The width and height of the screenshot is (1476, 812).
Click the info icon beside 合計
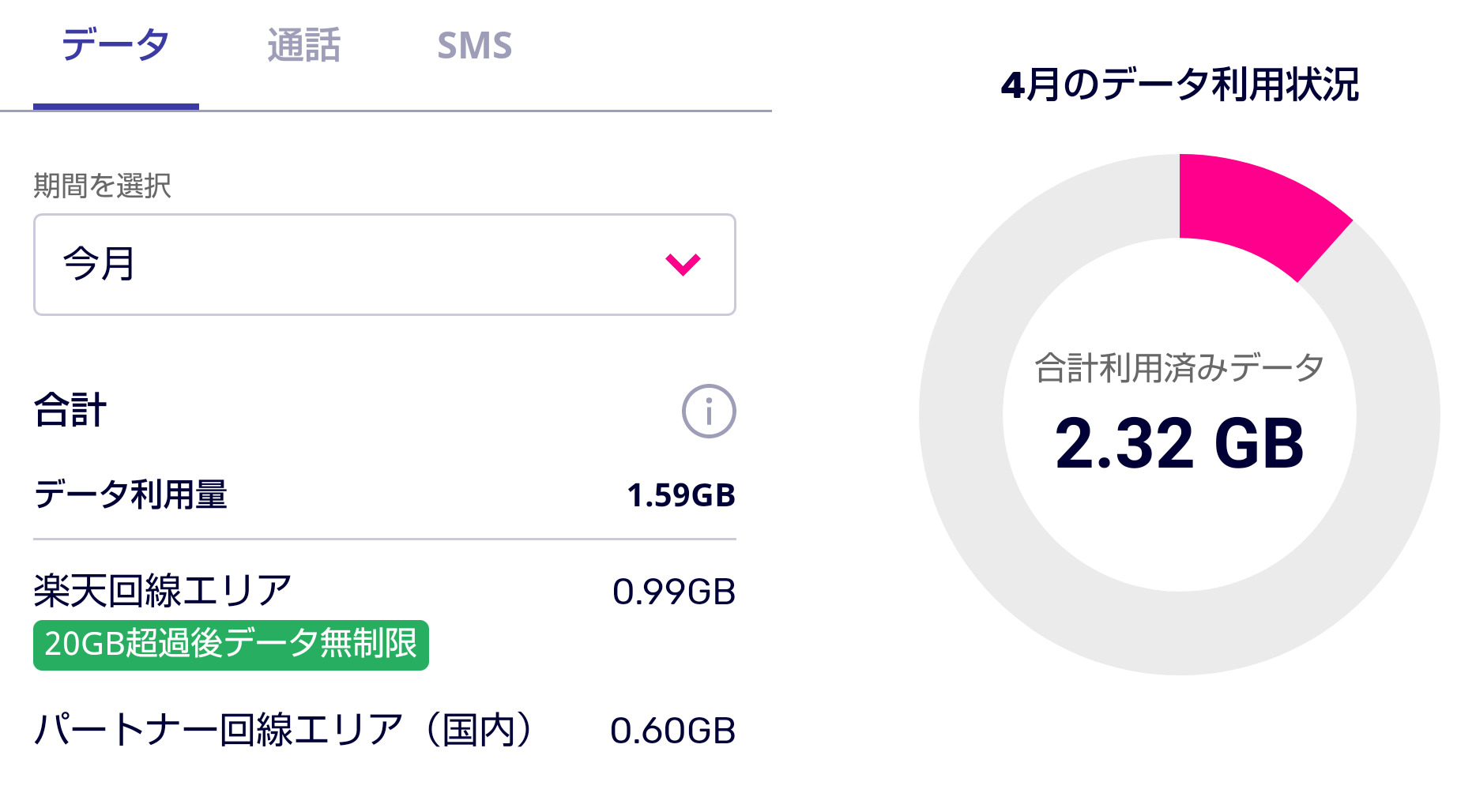[x=708, y=411]
